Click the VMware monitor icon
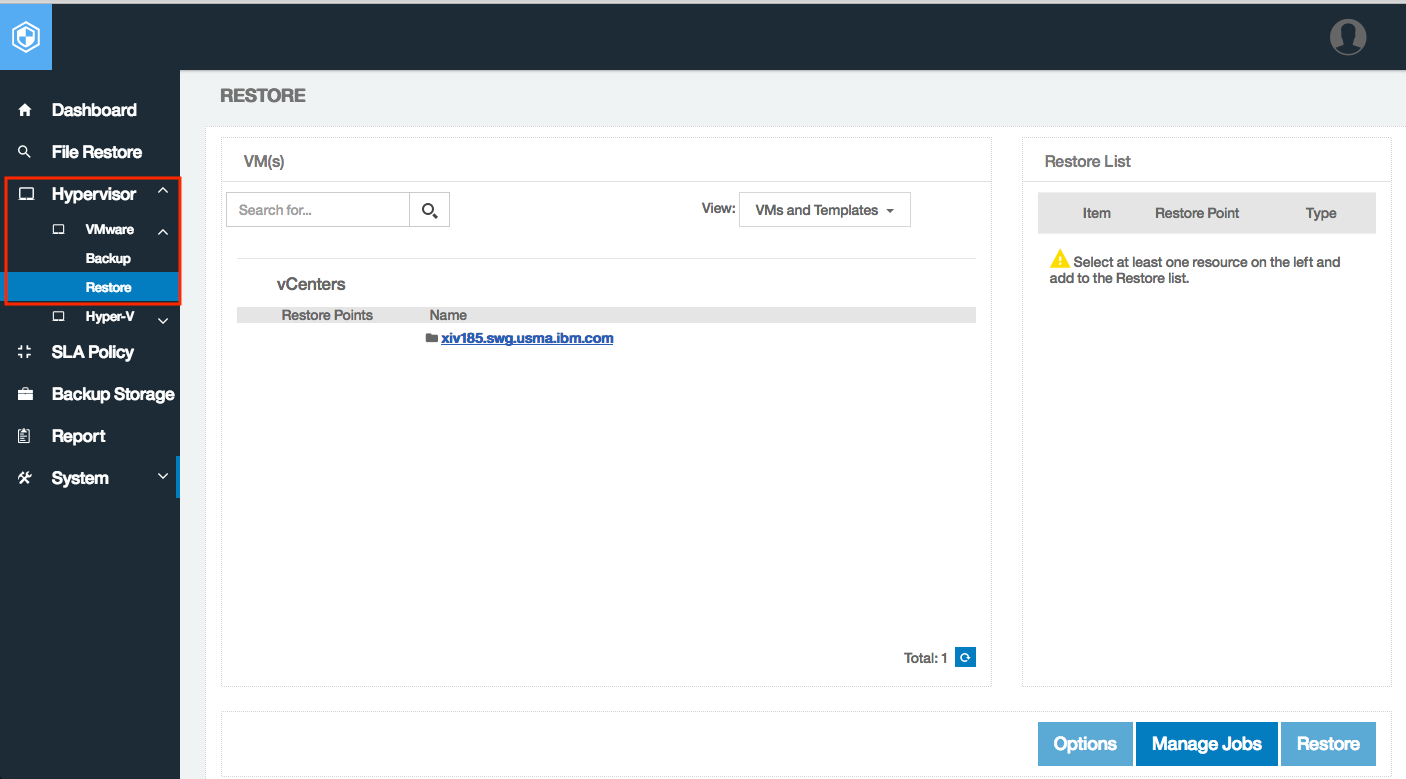This screenshot has height=779, width=1406. pyautogui.click(x=58, y=230)
